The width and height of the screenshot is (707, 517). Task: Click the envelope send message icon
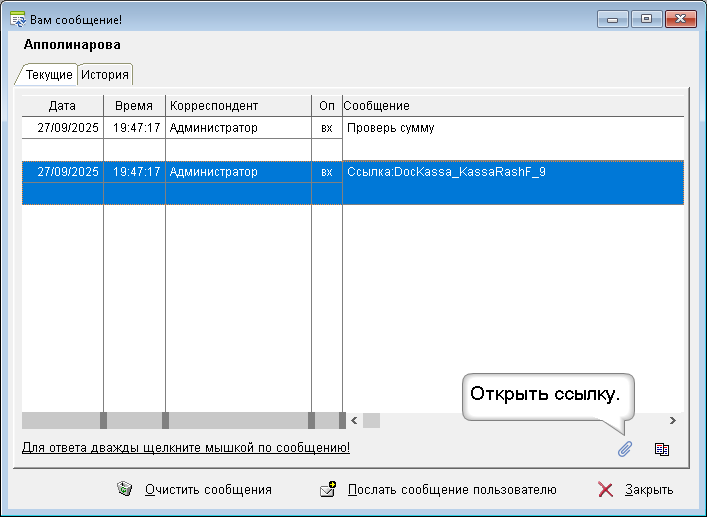pyautogui.click(x=327, y=490)
